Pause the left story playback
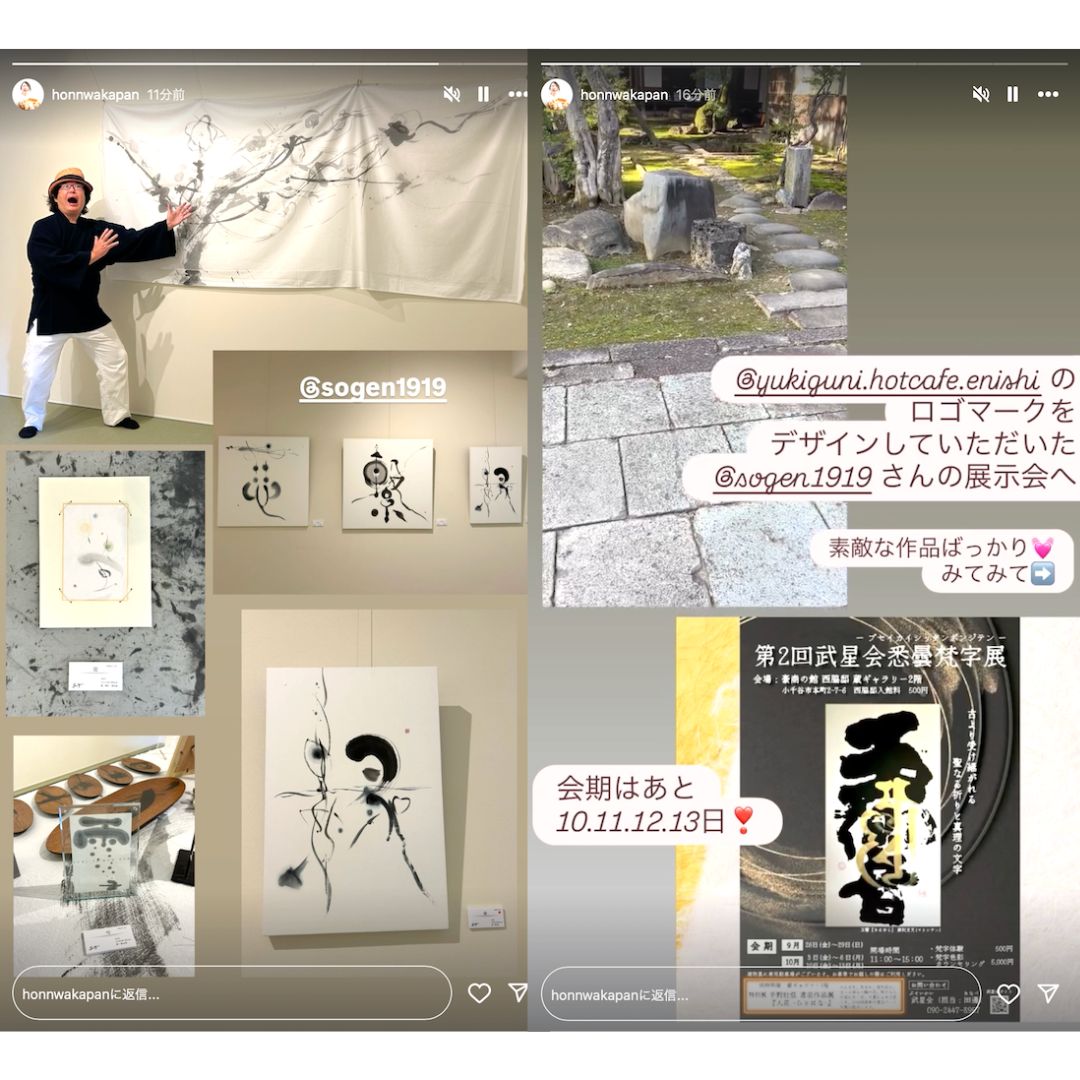Screen dimensions: 1080x1080 click(x=484, y=94)
